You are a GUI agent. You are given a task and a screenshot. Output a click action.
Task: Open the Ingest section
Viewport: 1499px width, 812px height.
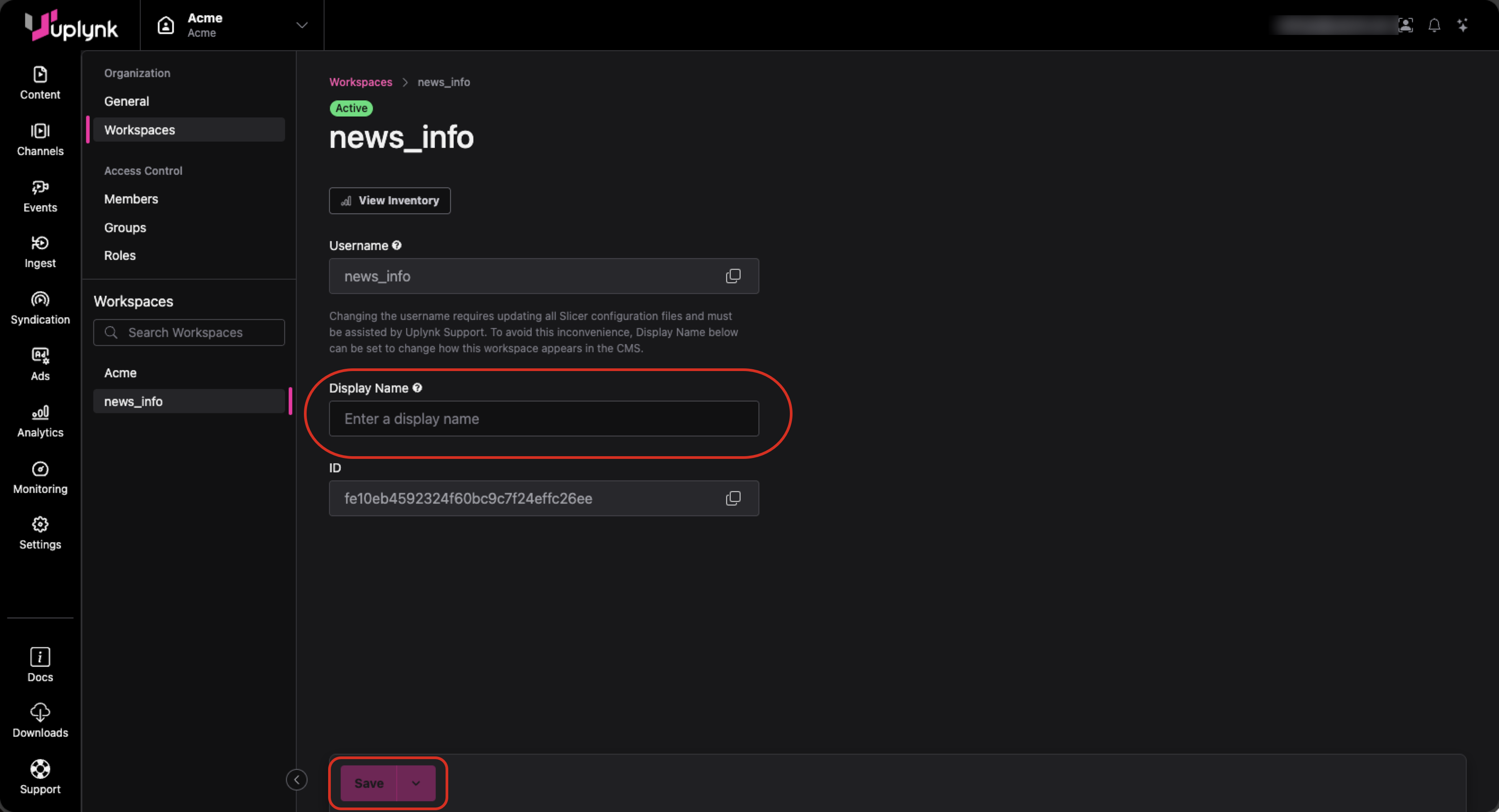point(40,251)
